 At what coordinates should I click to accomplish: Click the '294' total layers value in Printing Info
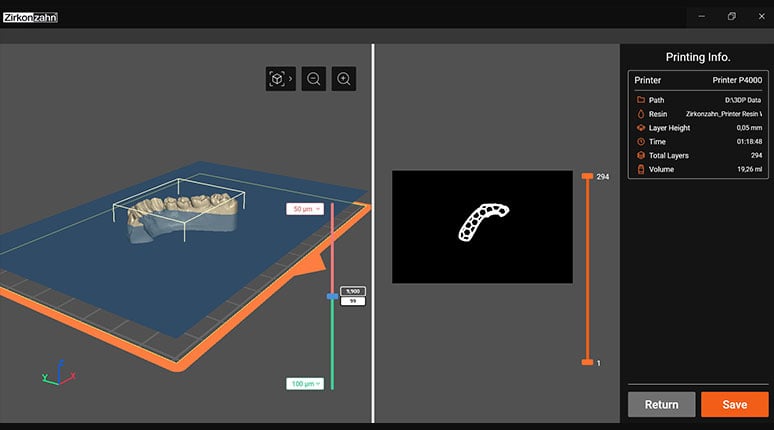756,155
